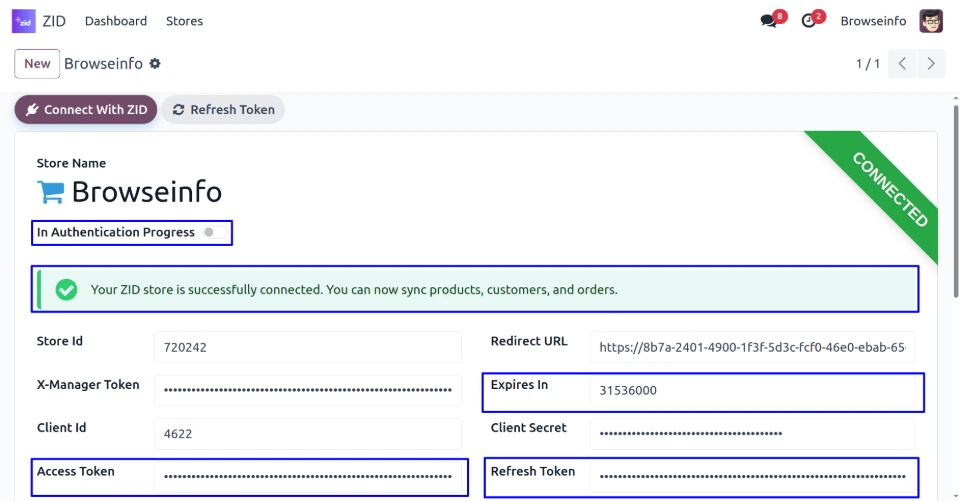Screen dimensions: 960x501
Task: Toggle the In Authentication Progress switch
Action: click(x=210, y=232)
